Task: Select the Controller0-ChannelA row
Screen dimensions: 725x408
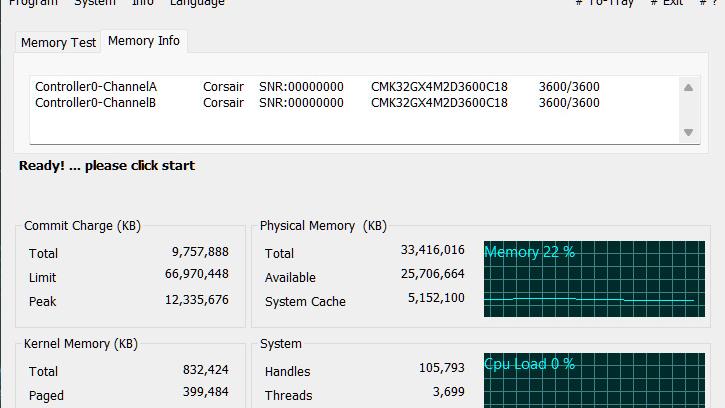Action: [x=96, y=87]
